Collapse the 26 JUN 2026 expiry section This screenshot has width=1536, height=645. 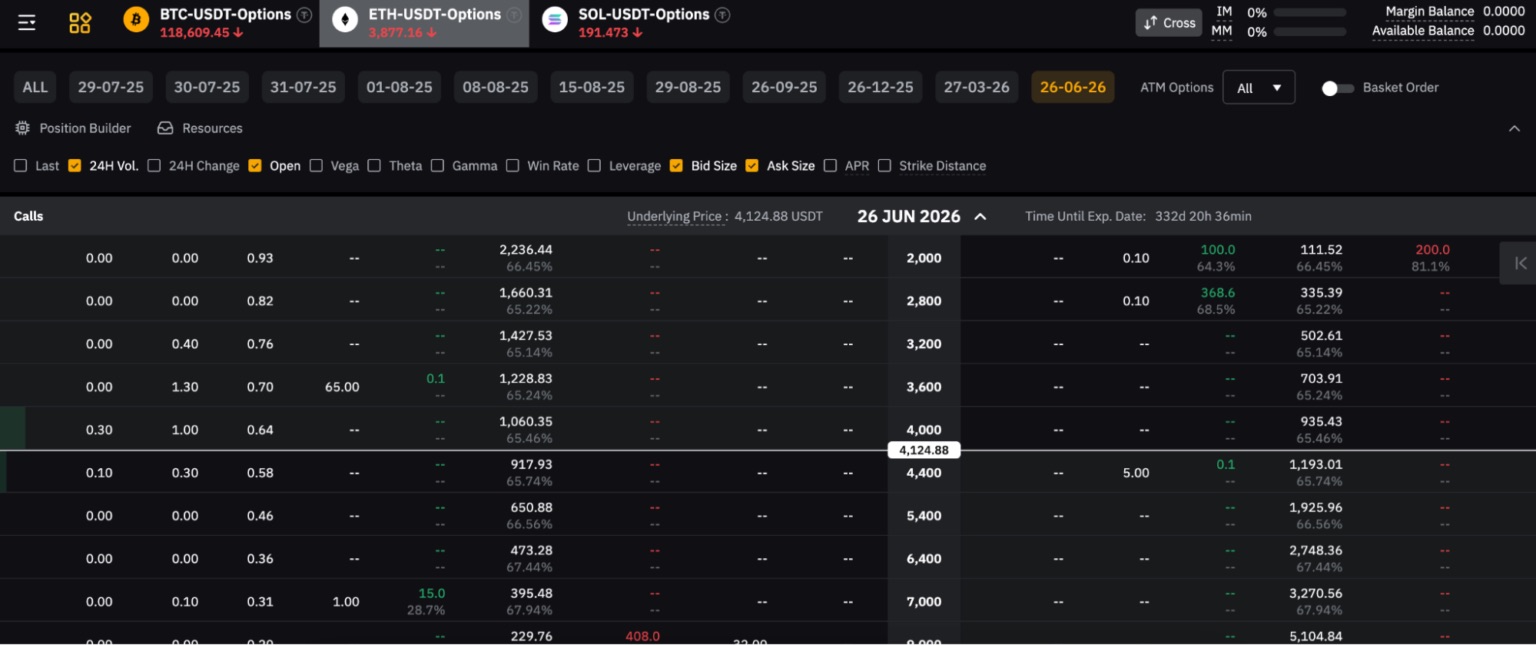979,216
